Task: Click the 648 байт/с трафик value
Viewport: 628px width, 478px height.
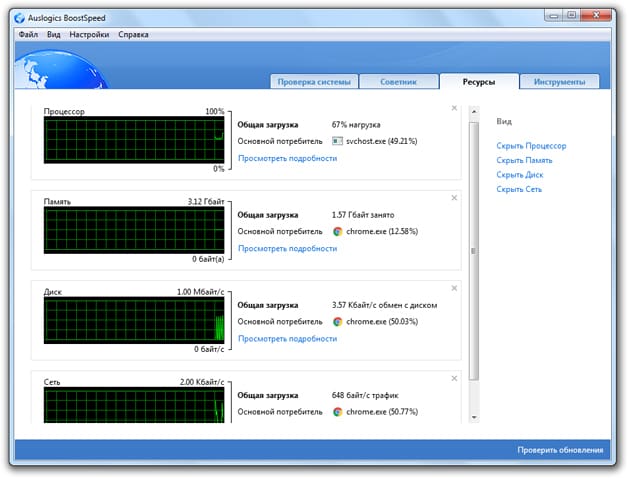Action: click(365, 395)
